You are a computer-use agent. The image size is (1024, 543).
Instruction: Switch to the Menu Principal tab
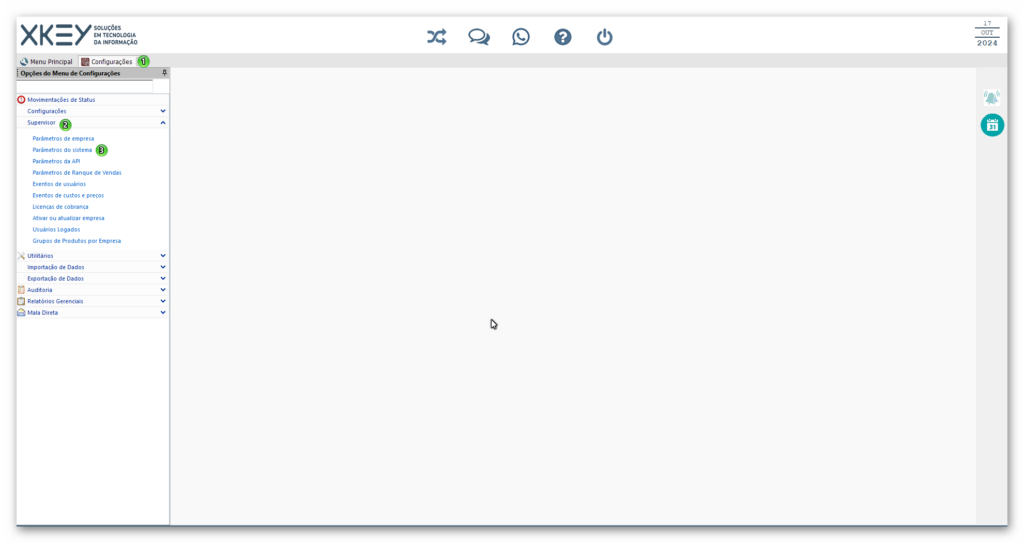46,61
